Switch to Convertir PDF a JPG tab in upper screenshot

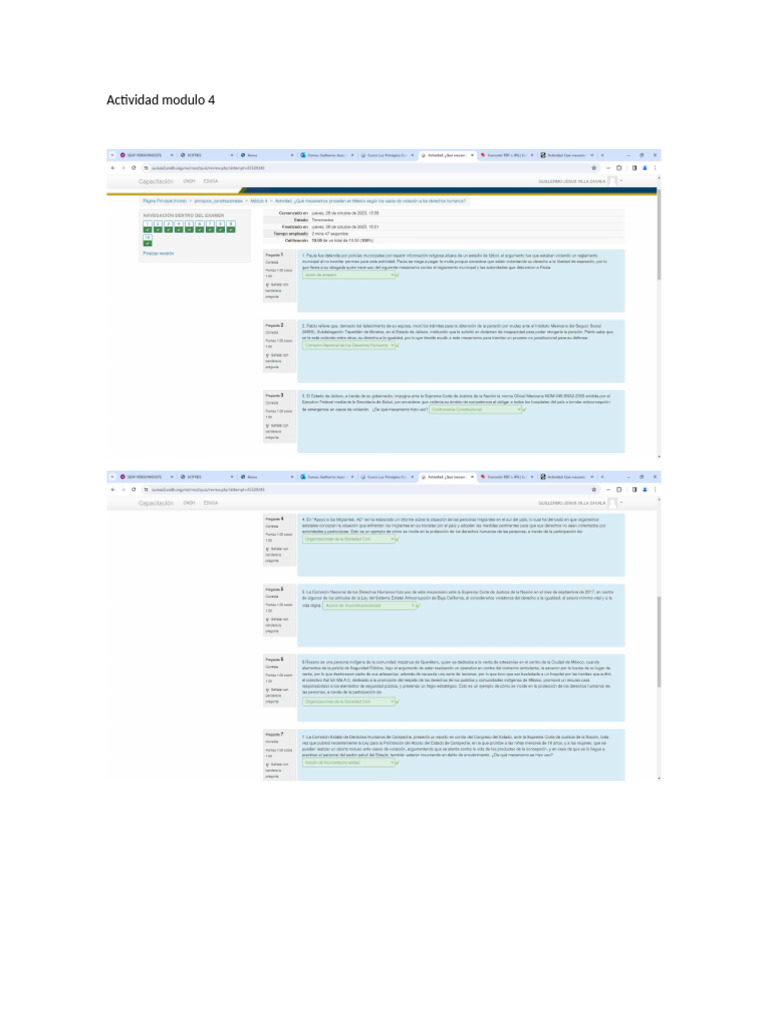pos(507,155)
